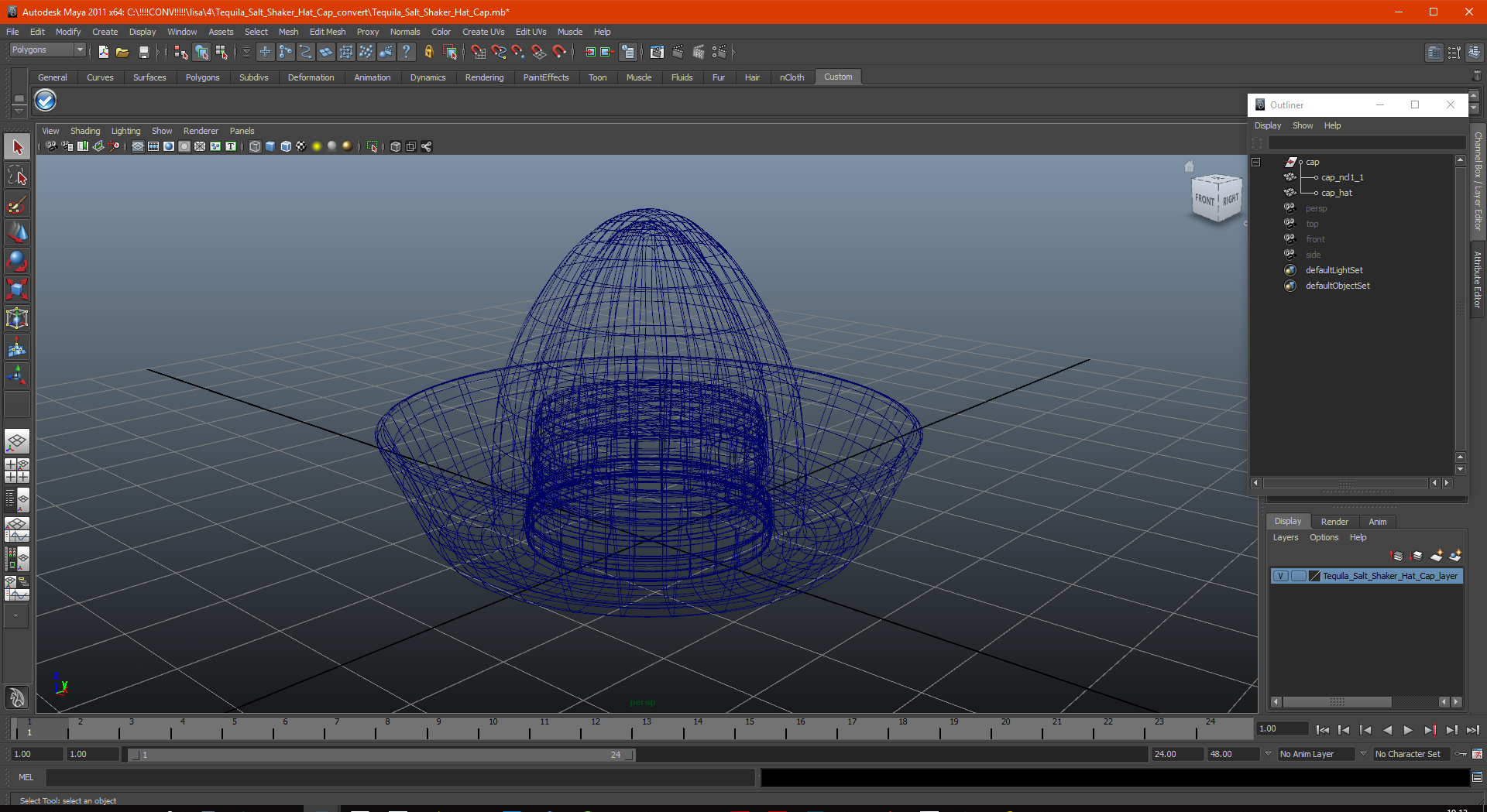Open the Outliner Show menu
This screenshot has width=1487, height=812.
[x=1303, y=125]
